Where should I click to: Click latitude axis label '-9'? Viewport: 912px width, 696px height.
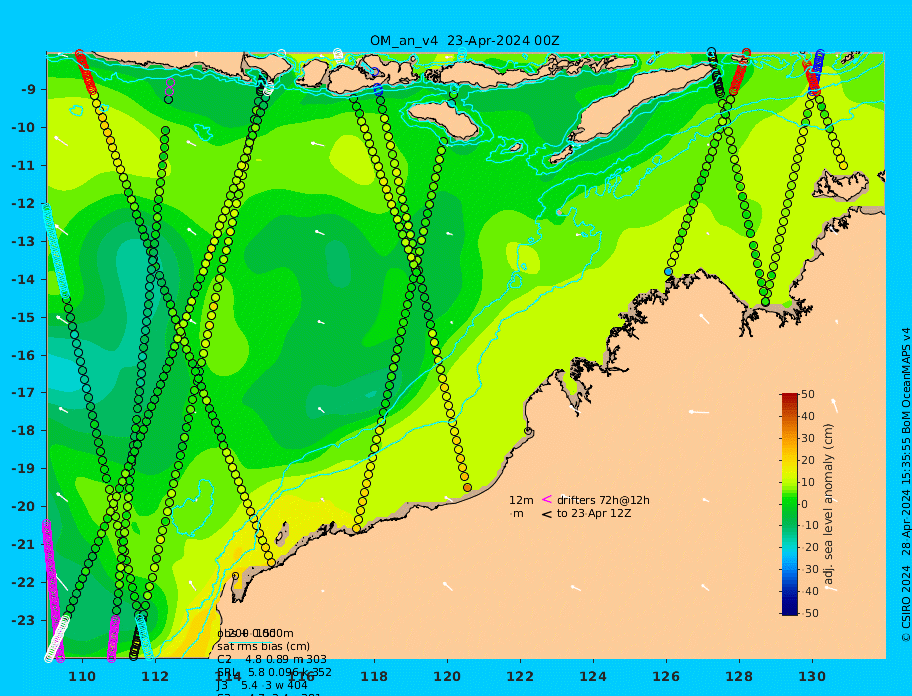pyautogui.click(x=29, y=90)
